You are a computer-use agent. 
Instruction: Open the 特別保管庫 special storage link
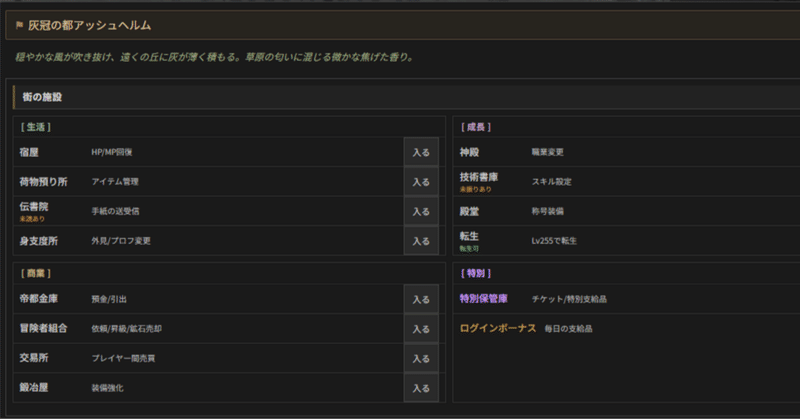[x=484, y=299]
